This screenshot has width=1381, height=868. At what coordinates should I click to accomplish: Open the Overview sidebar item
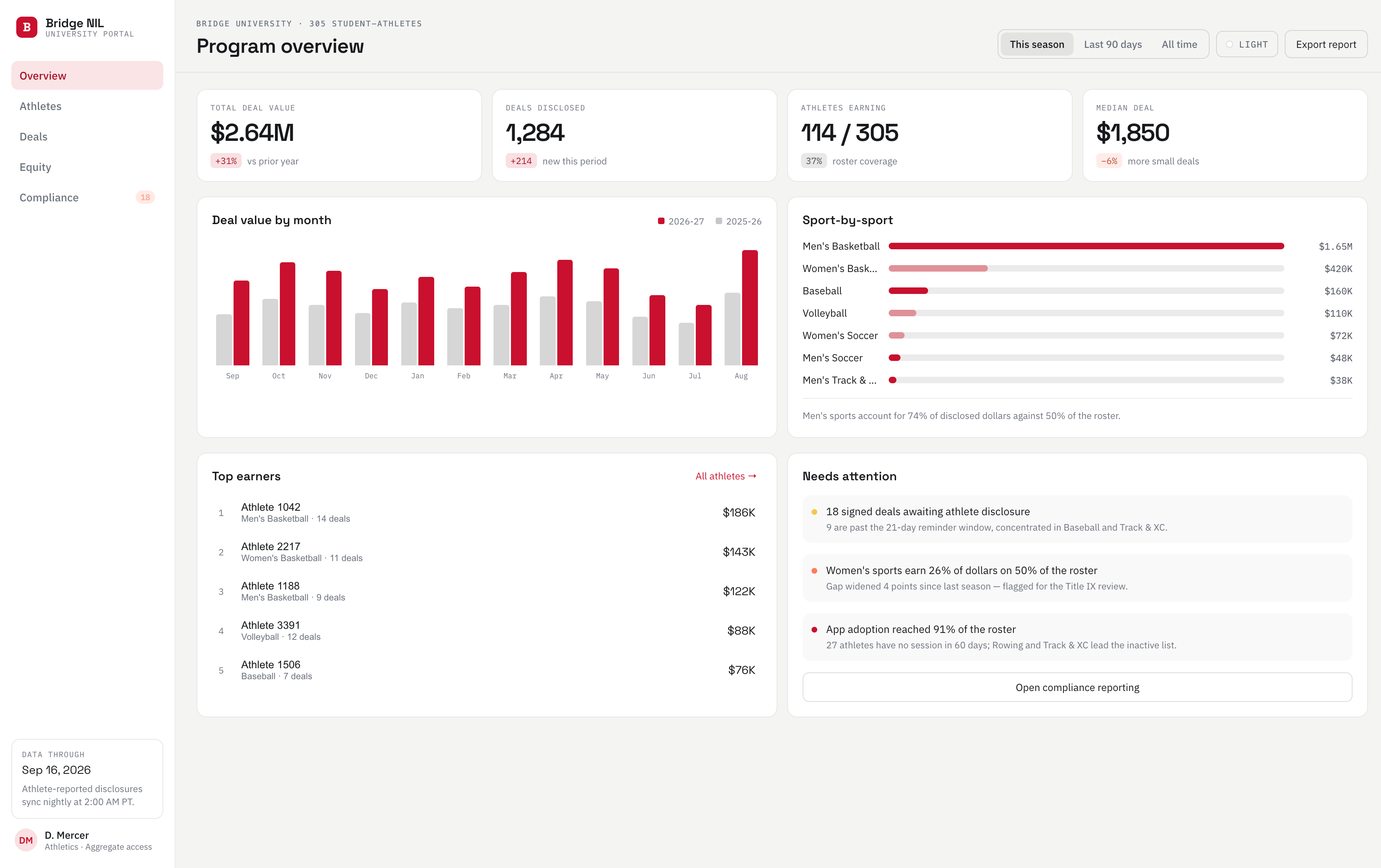click(87, 76)
